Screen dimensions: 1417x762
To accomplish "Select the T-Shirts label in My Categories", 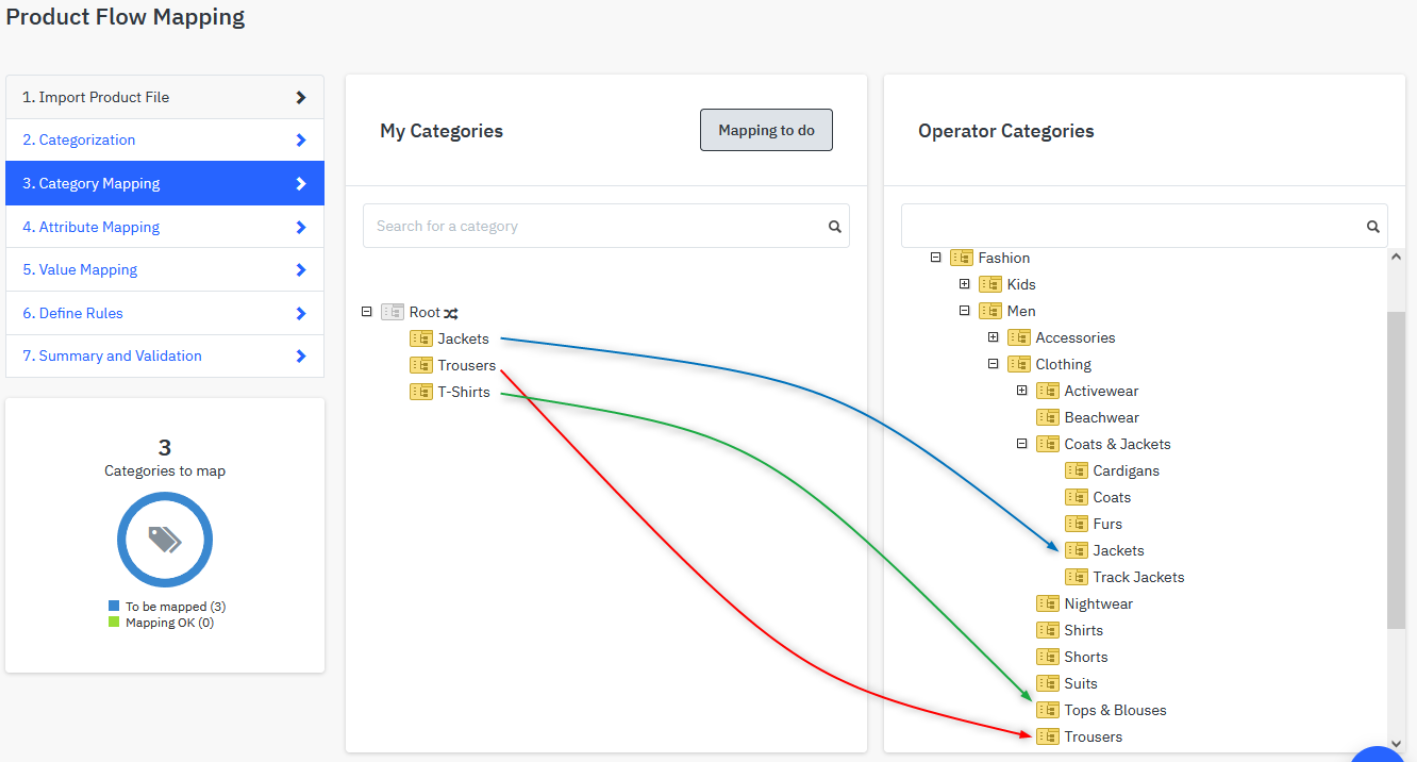I will point(464,392).
